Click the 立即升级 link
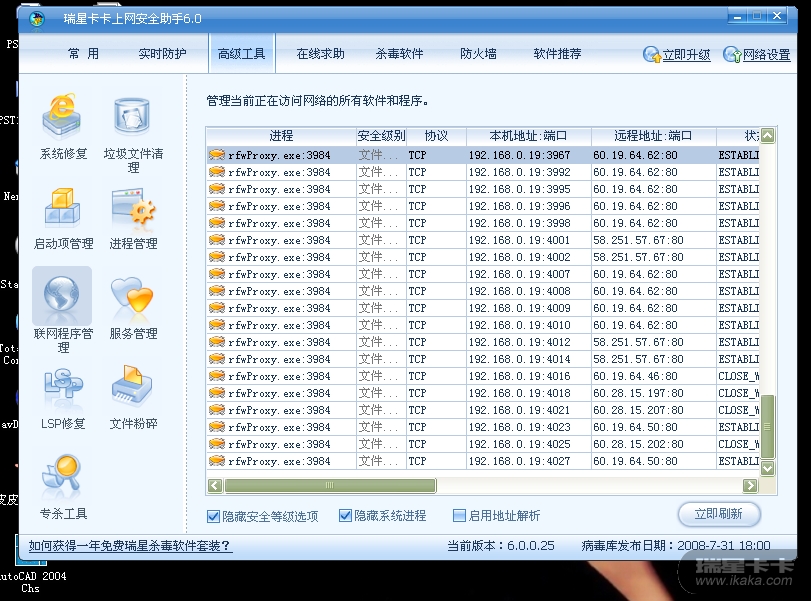Viewport: 811px width, 601px height. [x=687, y=55]
